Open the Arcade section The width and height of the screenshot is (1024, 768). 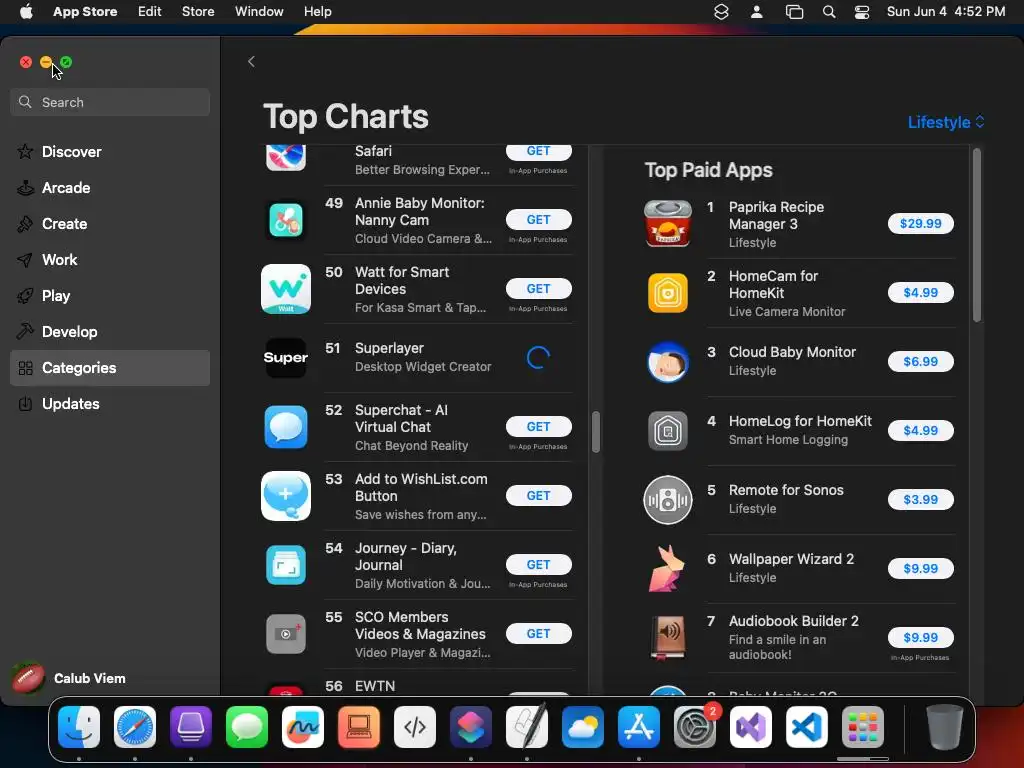tap(110, 187)
